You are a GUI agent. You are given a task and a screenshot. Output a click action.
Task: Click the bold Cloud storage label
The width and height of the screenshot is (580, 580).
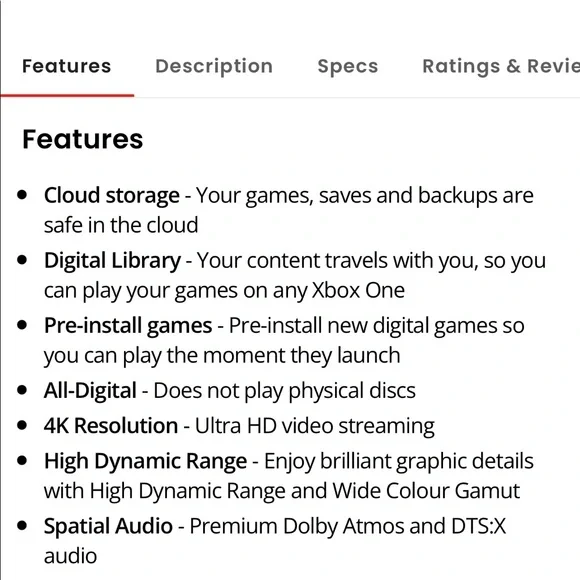(112, 195)
